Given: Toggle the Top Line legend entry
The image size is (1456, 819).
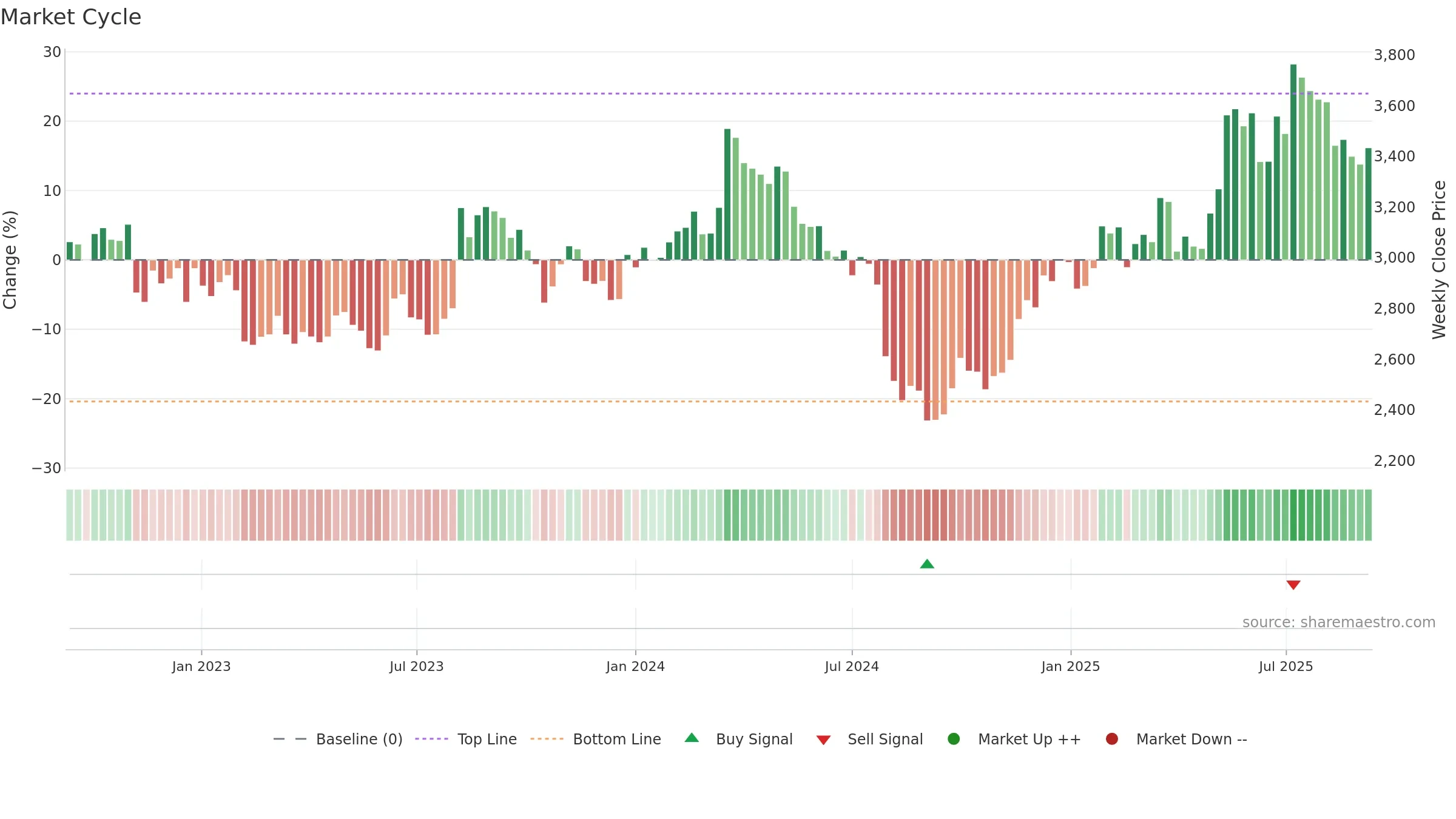Looking at the screenshot, I should click(466, 739).
